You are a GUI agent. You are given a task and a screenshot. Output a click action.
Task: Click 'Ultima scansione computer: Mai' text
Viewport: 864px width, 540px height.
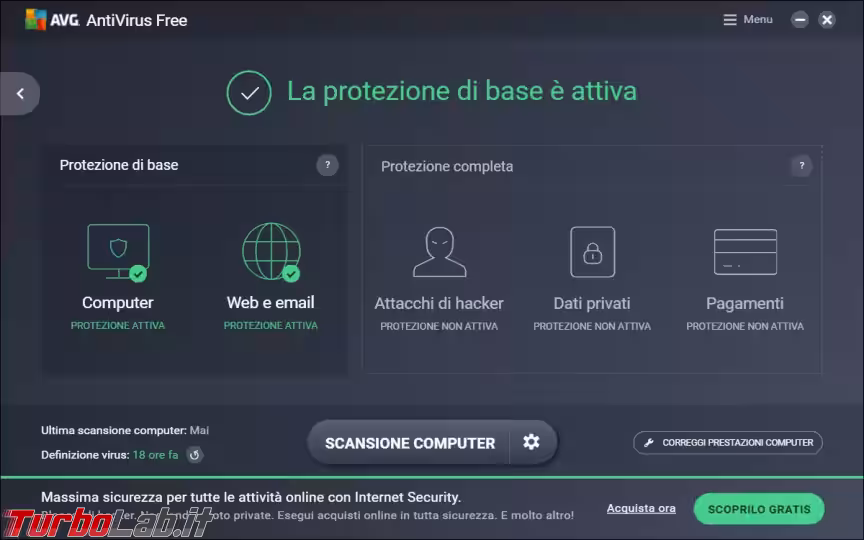click(125, 430)
